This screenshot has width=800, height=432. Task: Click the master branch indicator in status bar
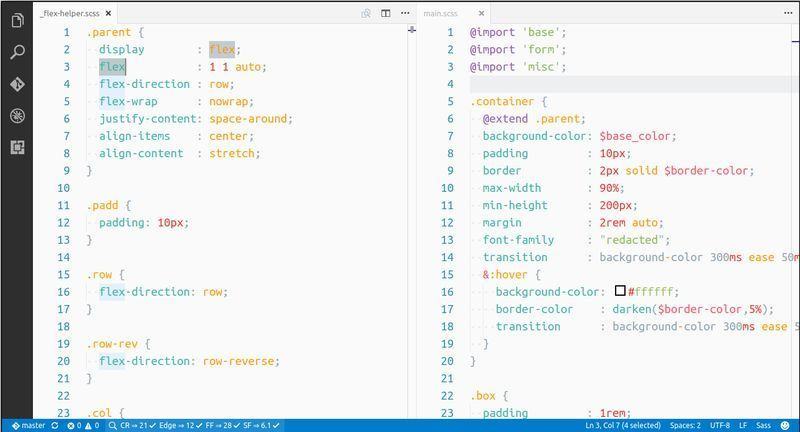[29, 425]
